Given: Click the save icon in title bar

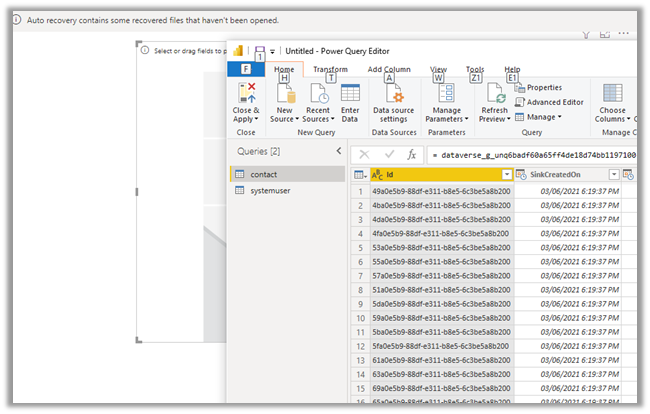Looking at the screenshot, I should [259, 51].
